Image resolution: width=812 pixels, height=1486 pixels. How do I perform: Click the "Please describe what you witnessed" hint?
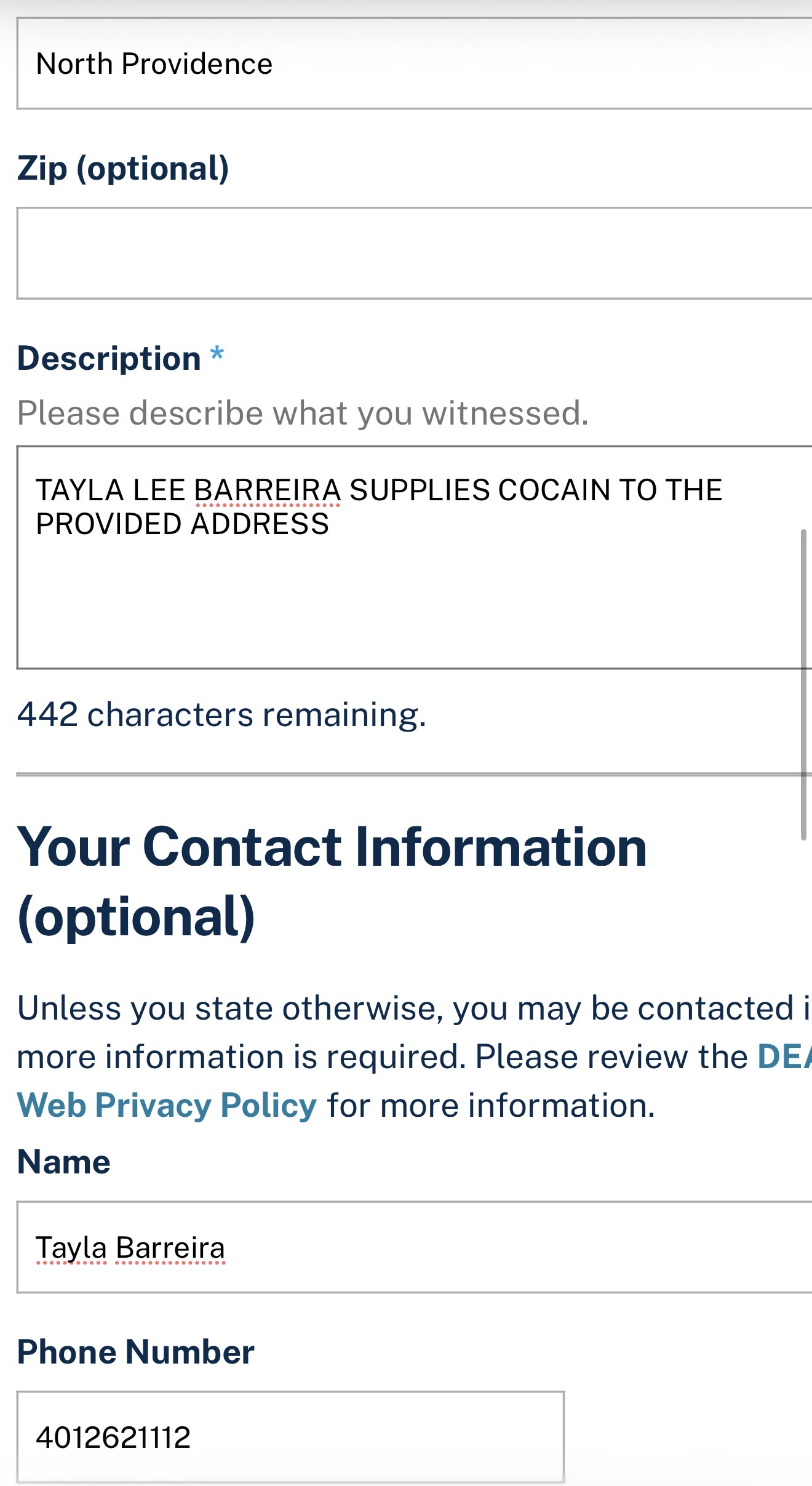[x=303, y=413]
